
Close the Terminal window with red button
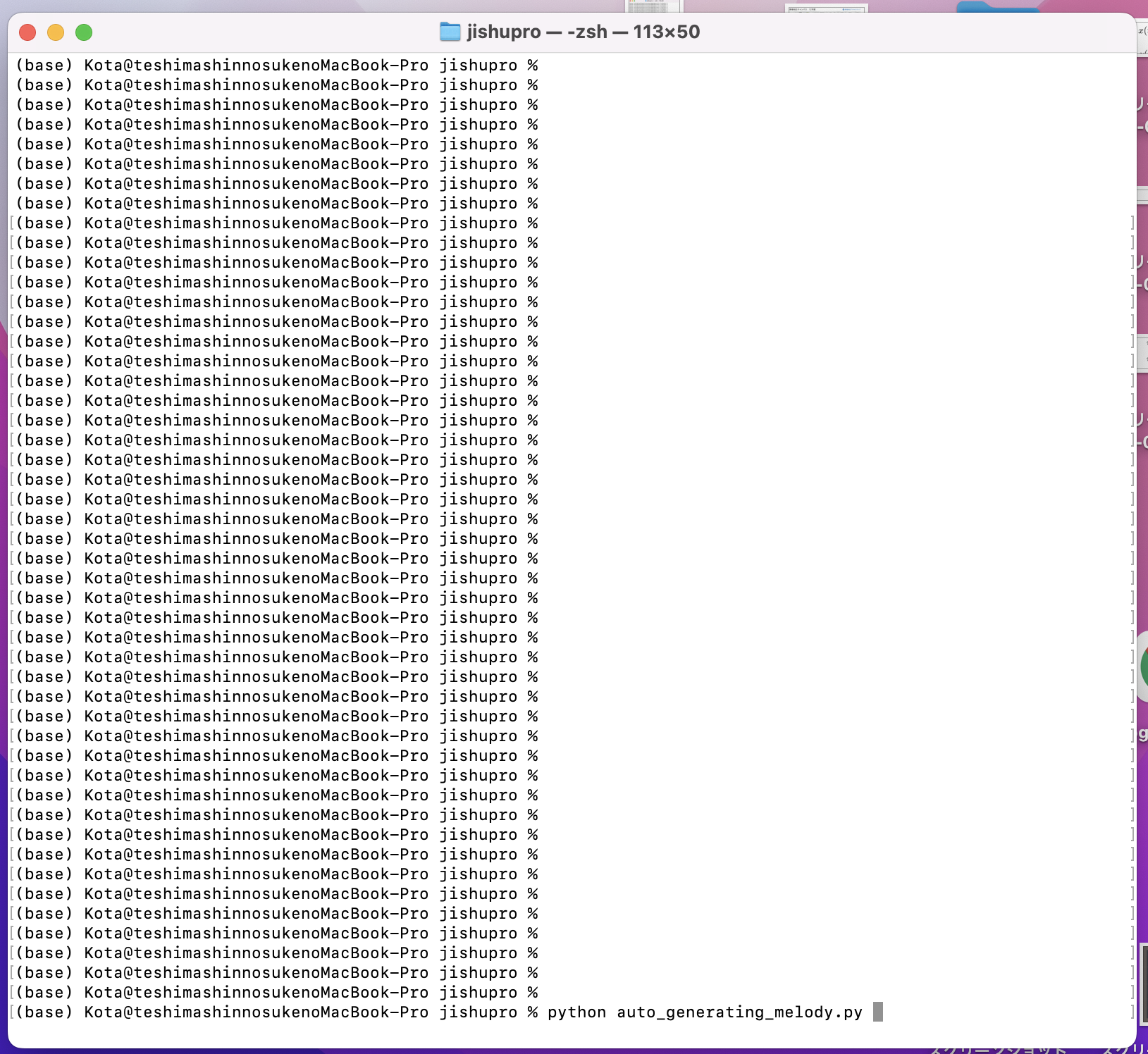coord(27,32)
